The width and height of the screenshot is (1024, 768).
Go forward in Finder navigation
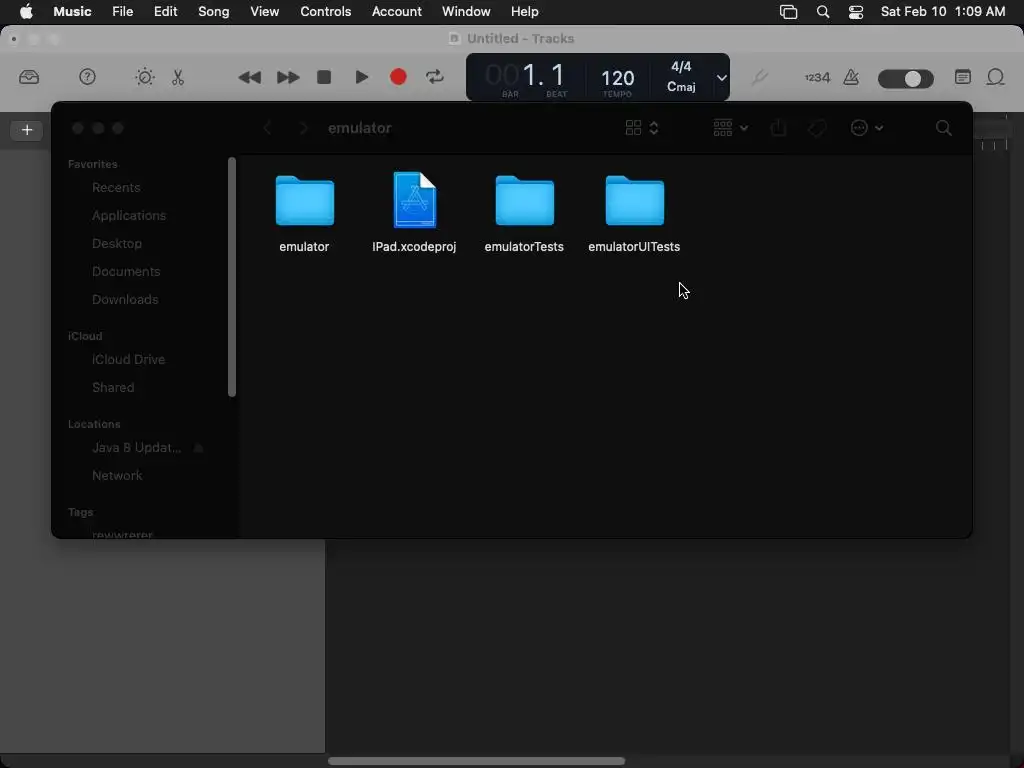tap(303, 128)
